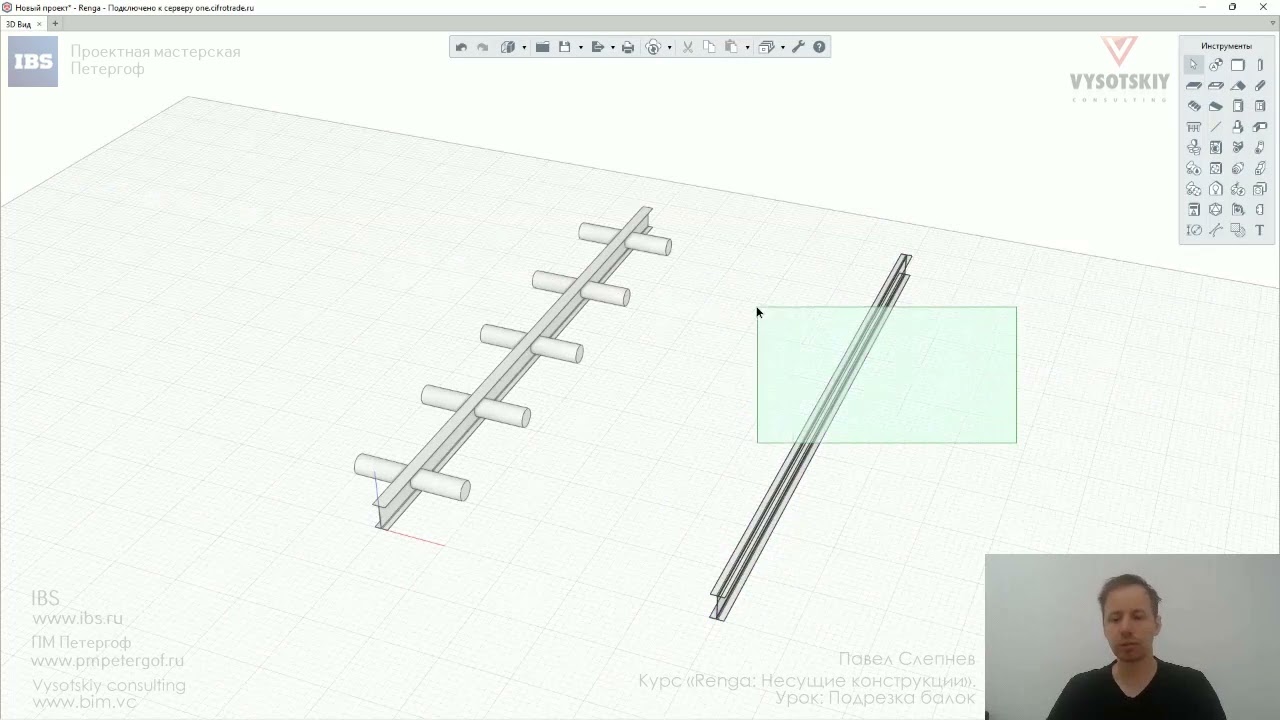Open the settings wrench icon
Image resolution: width=1280 pixels, height=720 pixels.
coord(798,47)
